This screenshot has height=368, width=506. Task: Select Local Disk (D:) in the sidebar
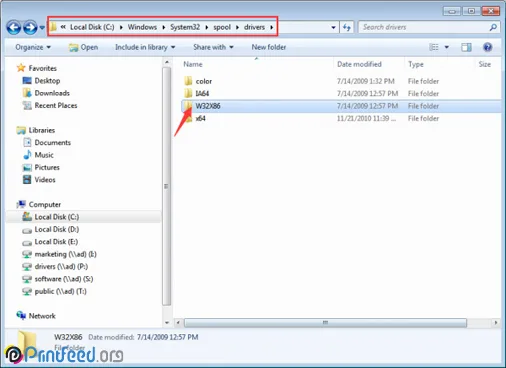pos(57,230)
